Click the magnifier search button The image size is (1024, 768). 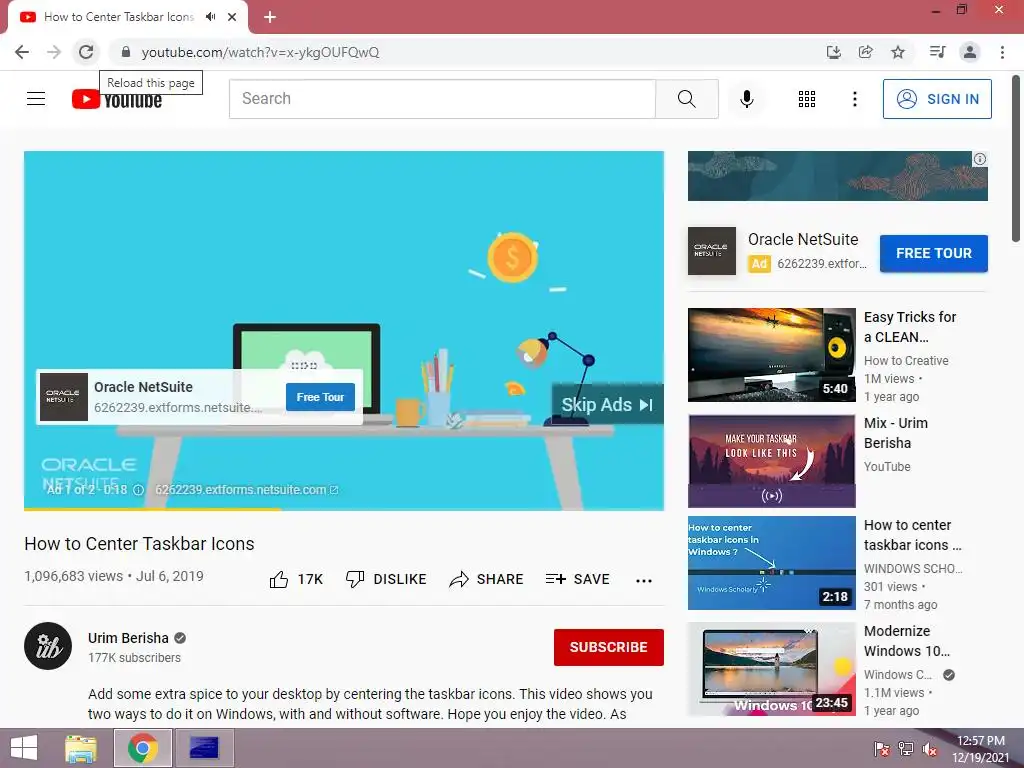tap(686, 99)
